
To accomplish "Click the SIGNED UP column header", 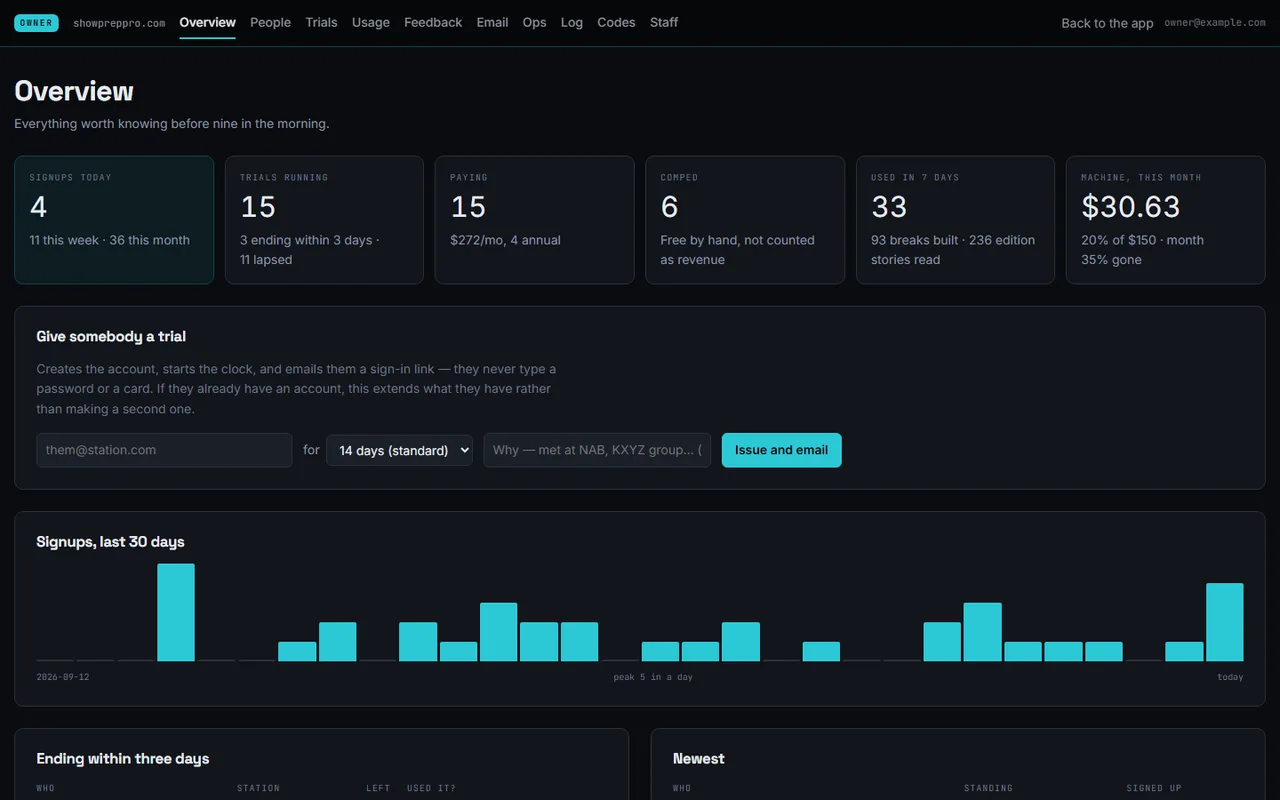I will point(1154,788).
